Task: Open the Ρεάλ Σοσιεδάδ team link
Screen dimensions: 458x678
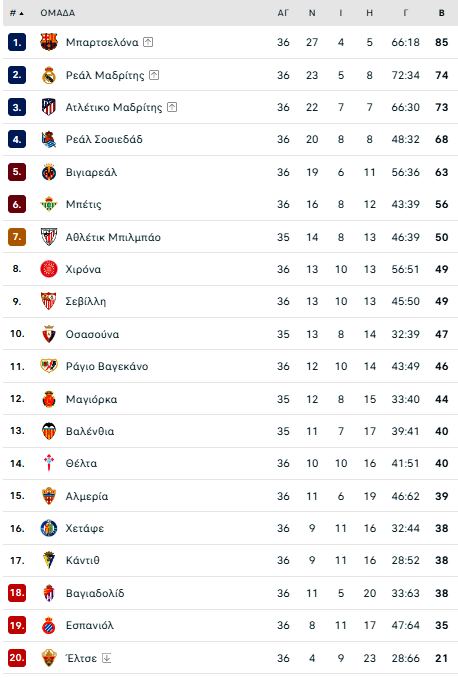Action: [104, 139]
